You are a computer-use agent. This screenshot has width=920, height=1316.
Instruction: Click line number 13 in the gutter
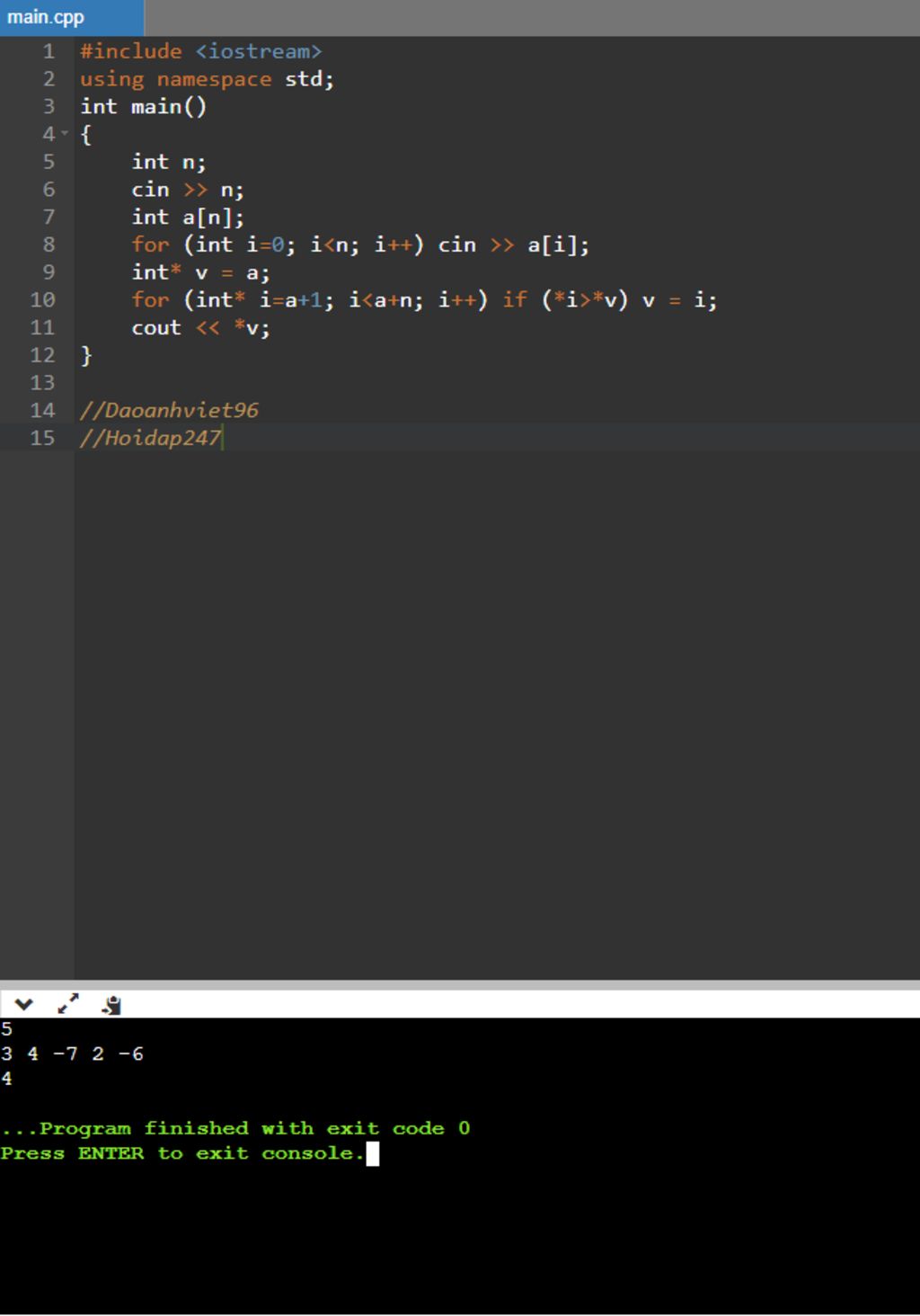tap(42, 383)
